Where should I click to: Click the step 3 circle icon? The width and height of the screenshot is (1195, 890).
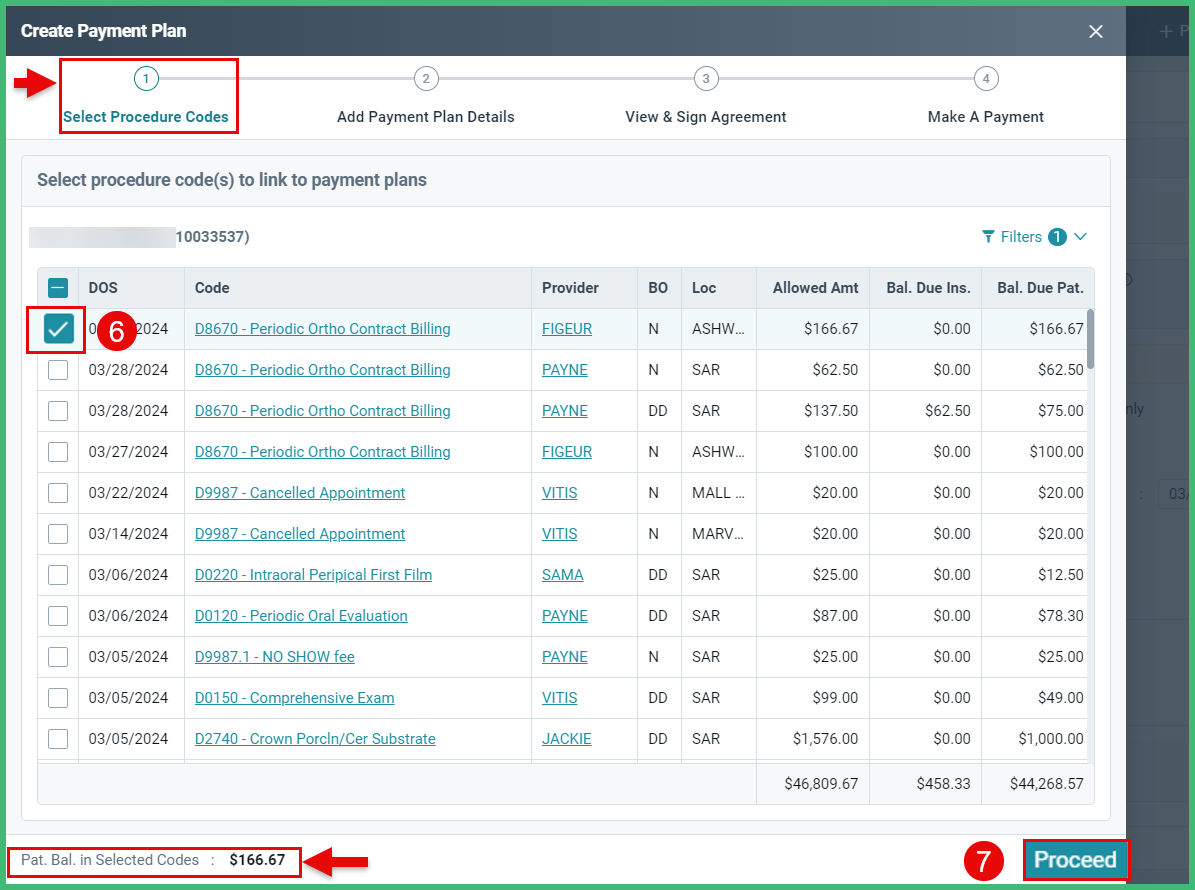[706, 78]
